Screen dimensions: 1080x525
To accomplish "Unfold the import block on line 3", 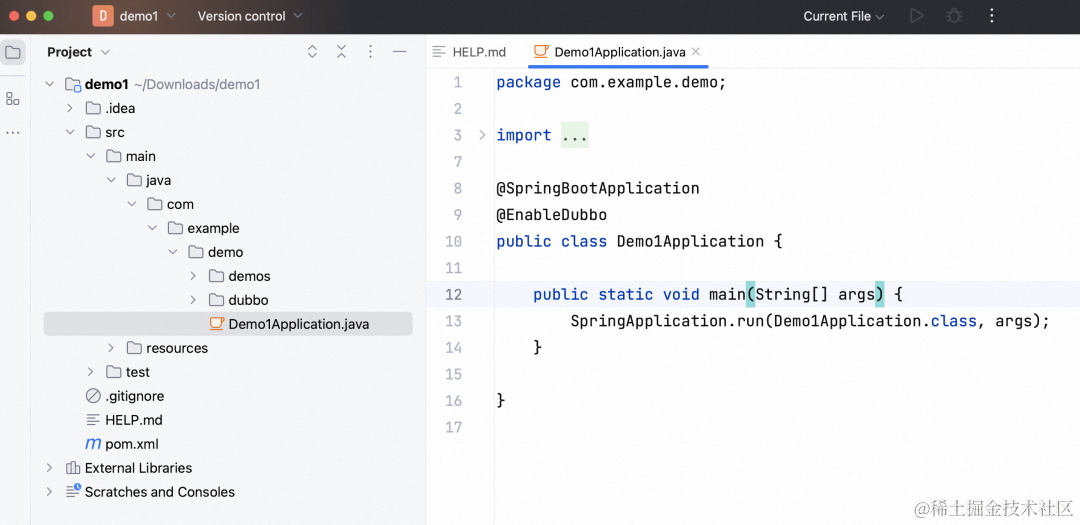I will (482, 135).
